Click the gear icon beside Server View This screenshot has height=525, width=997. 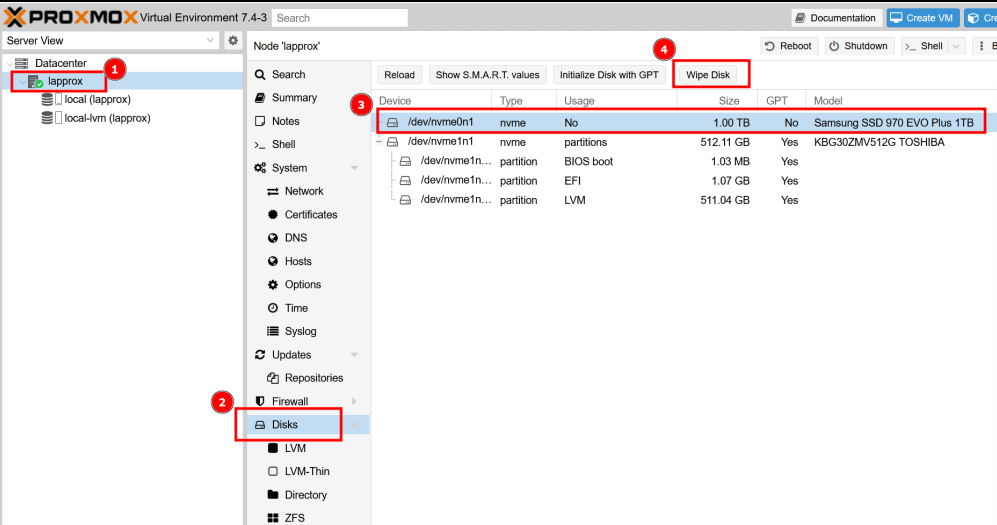coord(233,40)
